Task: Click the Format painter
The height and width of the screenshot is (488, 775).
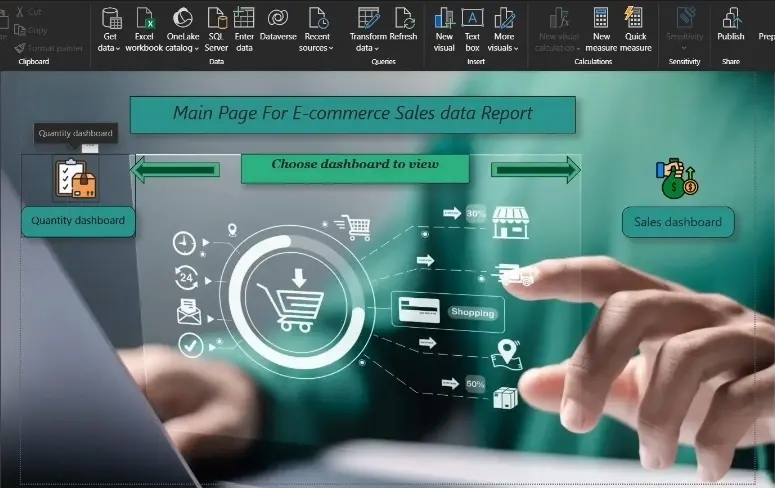Action: (x=48, y=48)
